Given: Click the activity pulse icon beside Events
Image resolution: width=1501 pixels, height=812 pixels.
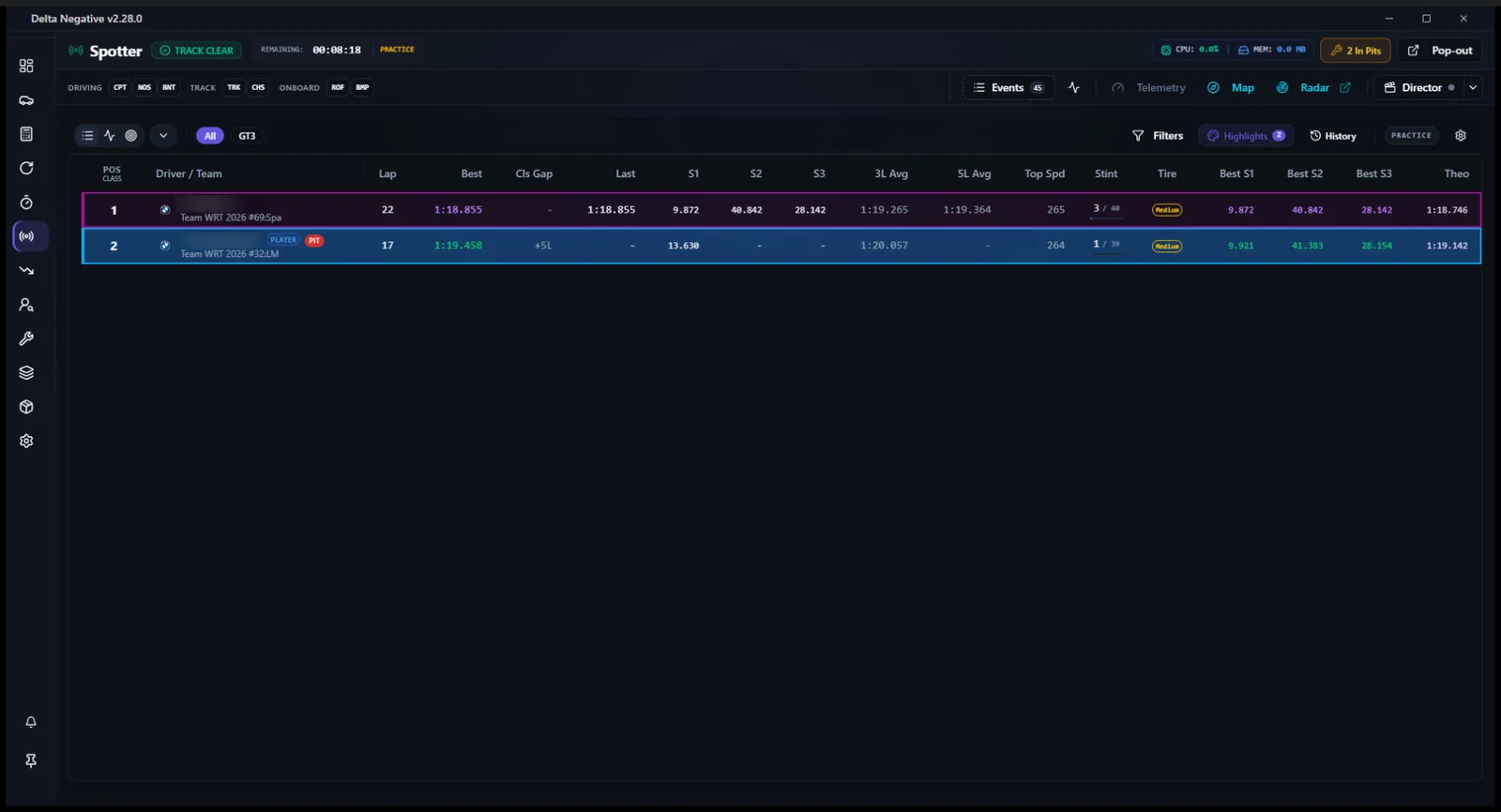Looking at the screenshot, I should pyautogui.click(x=1074, y=87).
